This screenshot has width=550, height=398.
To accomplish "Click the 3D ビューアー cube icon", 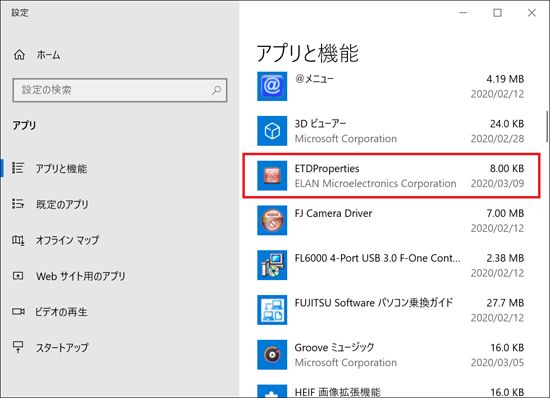I will tap(272, 131).
